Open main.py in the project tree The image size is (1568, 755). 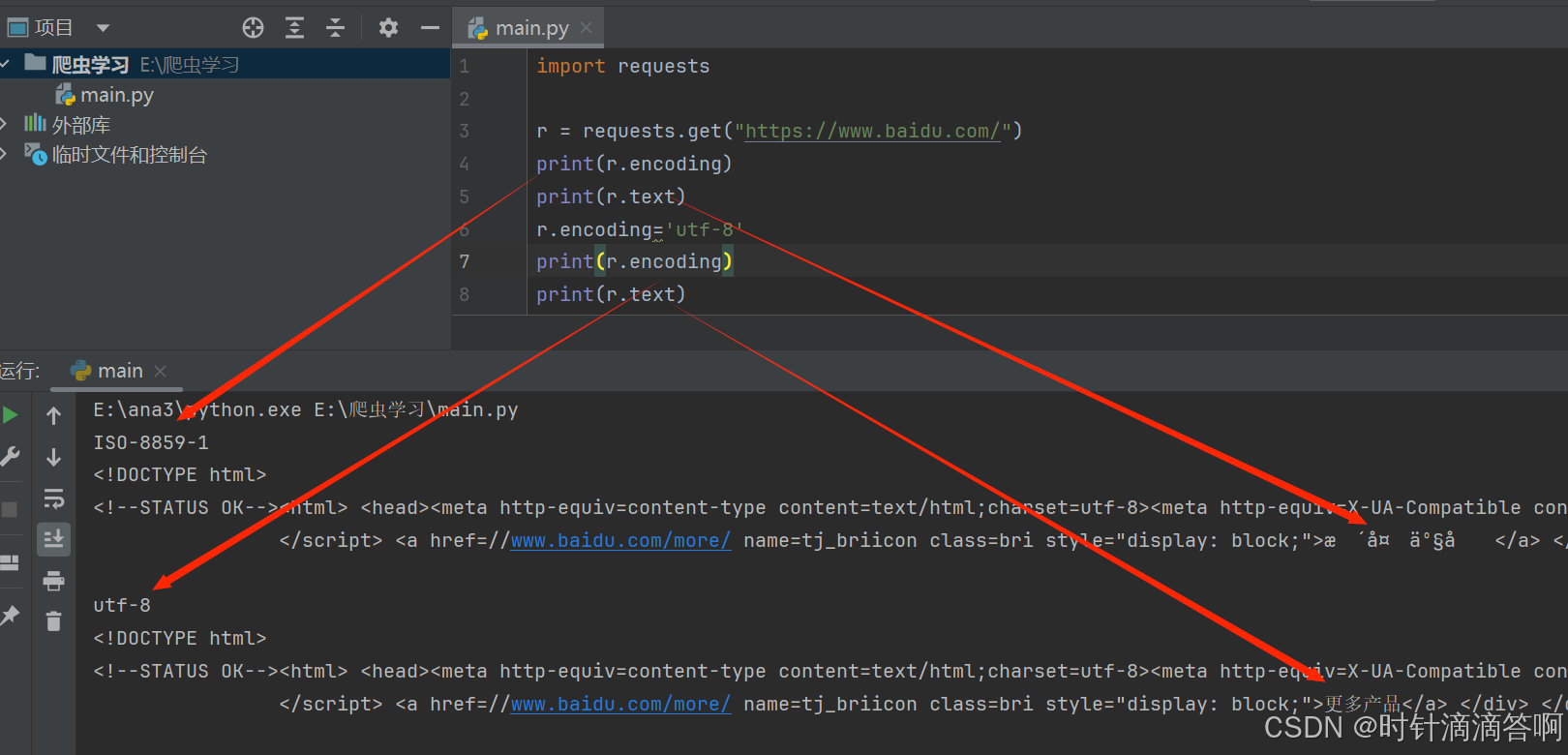(x=116, y=95)
